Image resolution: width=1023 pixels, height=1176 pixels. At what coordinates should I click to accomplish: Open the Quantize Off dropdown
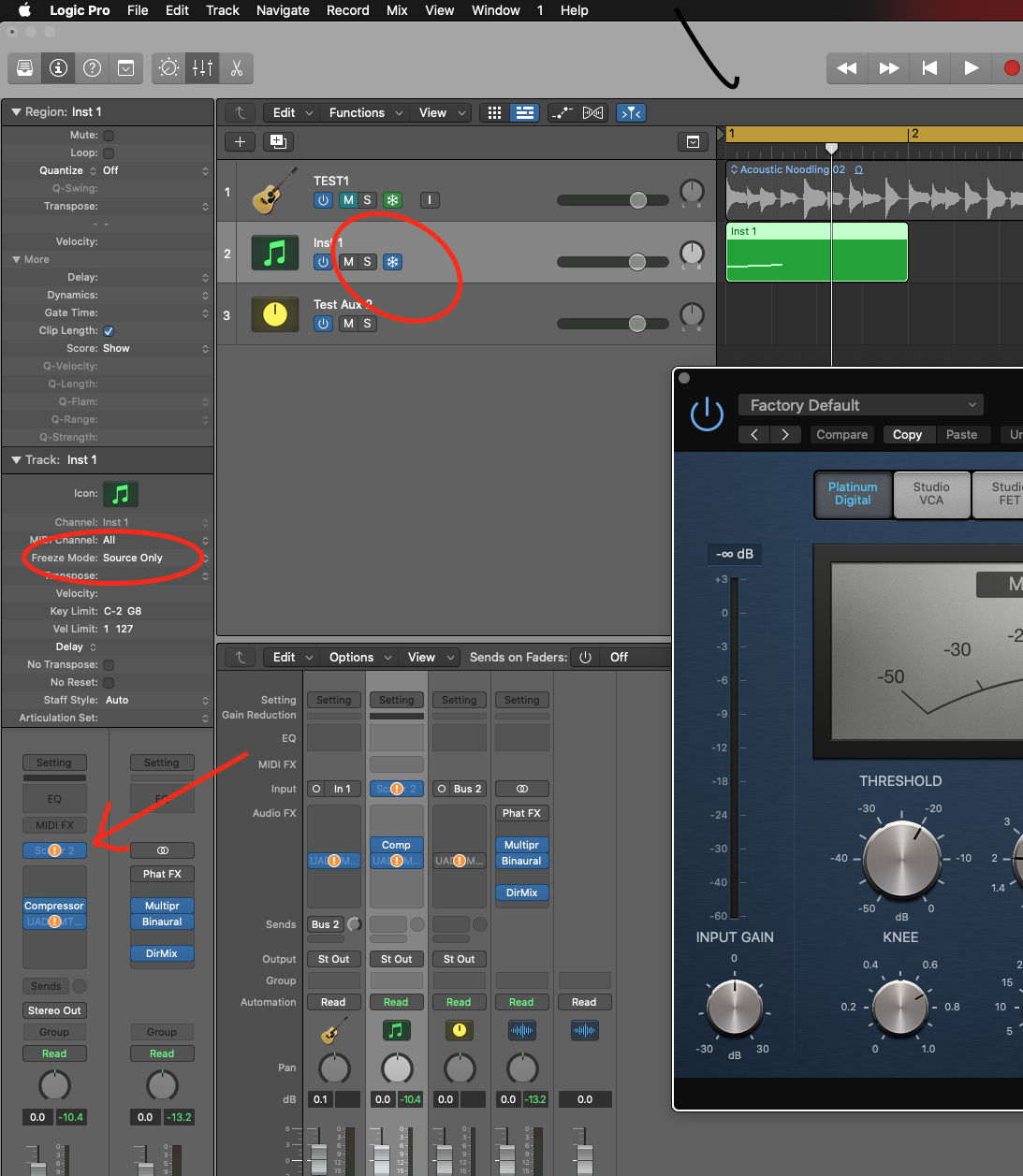155,170
